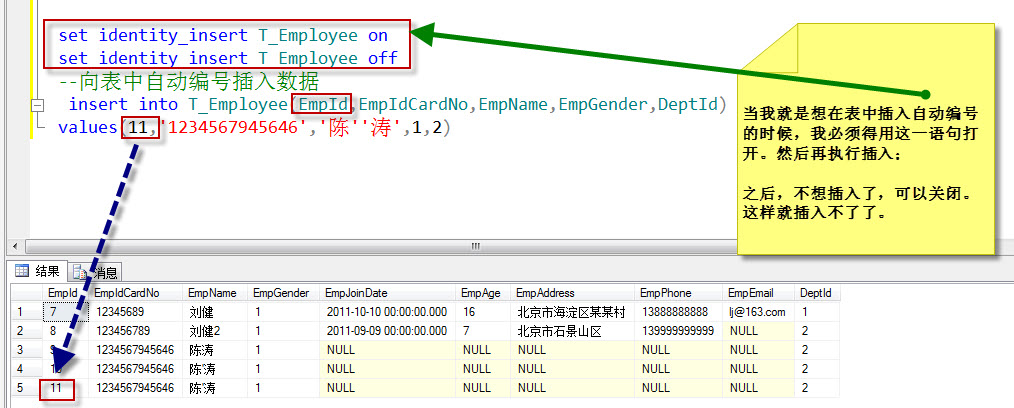The height and width of the screenshot is (408, 1014).
Task: Switch to the 结果 results tab
Action: pos(37,270)
